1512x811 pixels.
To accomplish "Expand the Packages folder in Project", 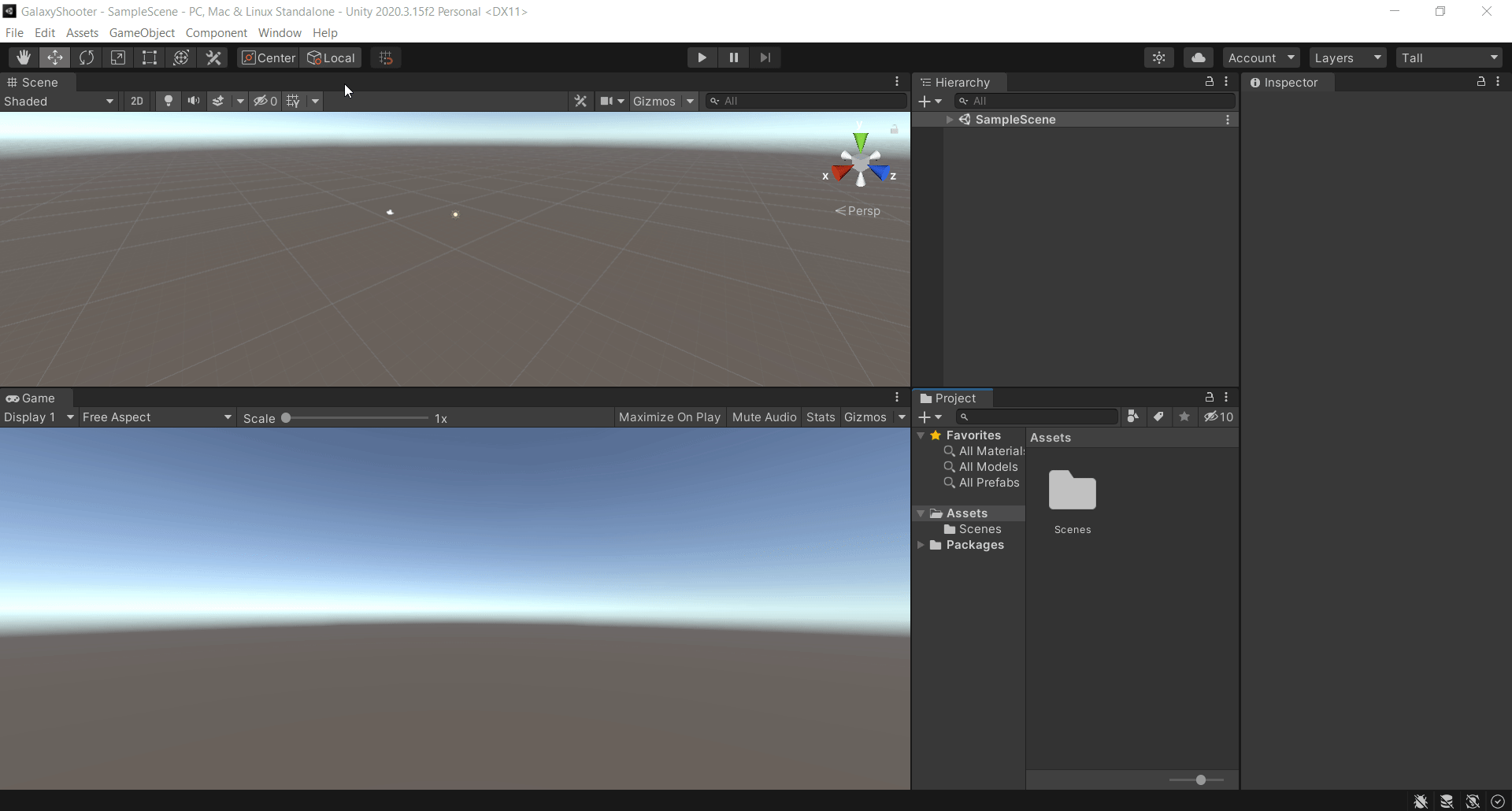I will [x=922, y=546].
